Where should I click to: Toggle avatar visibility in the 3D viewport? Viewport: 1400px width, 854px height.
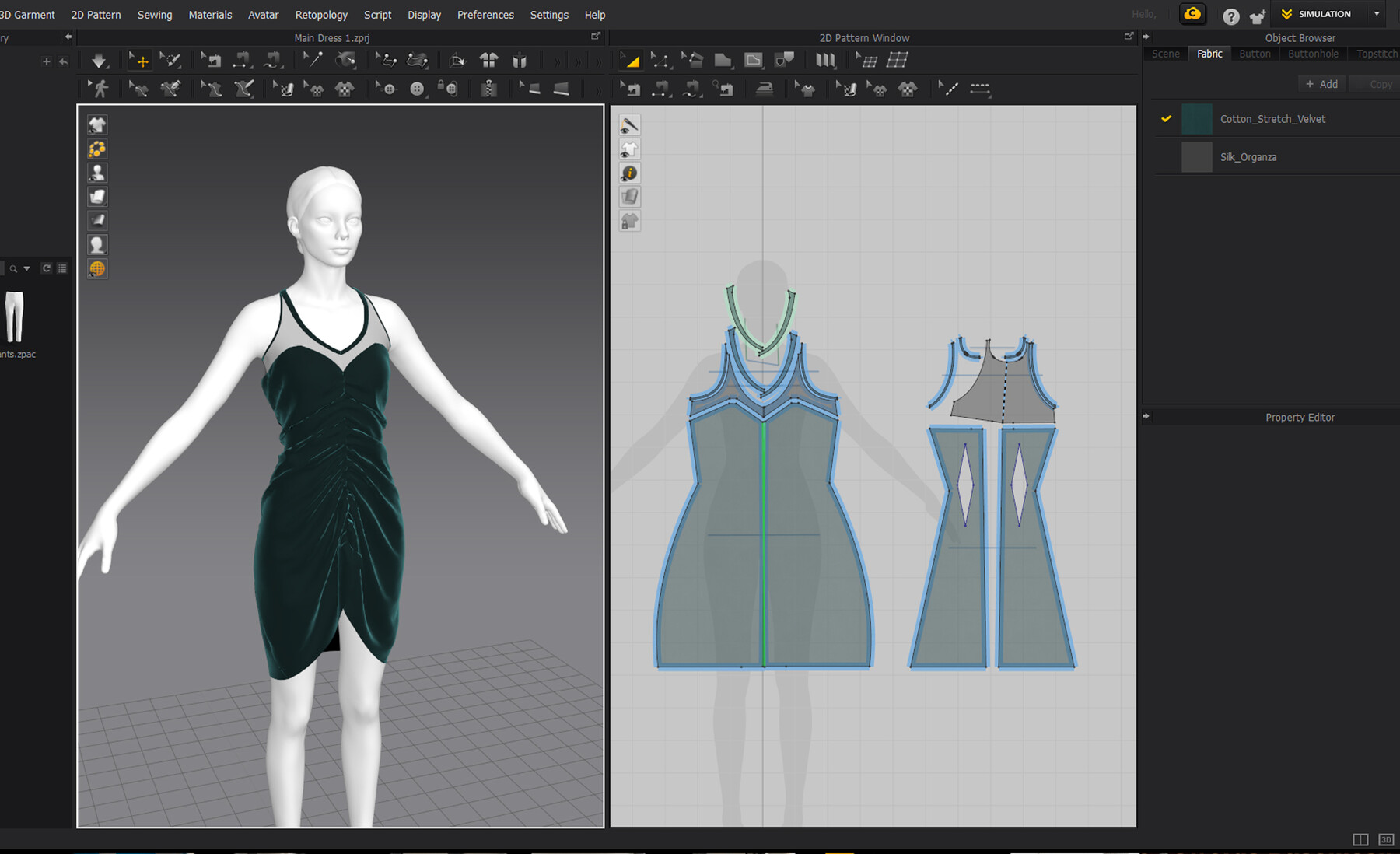[x=97, y=173]
